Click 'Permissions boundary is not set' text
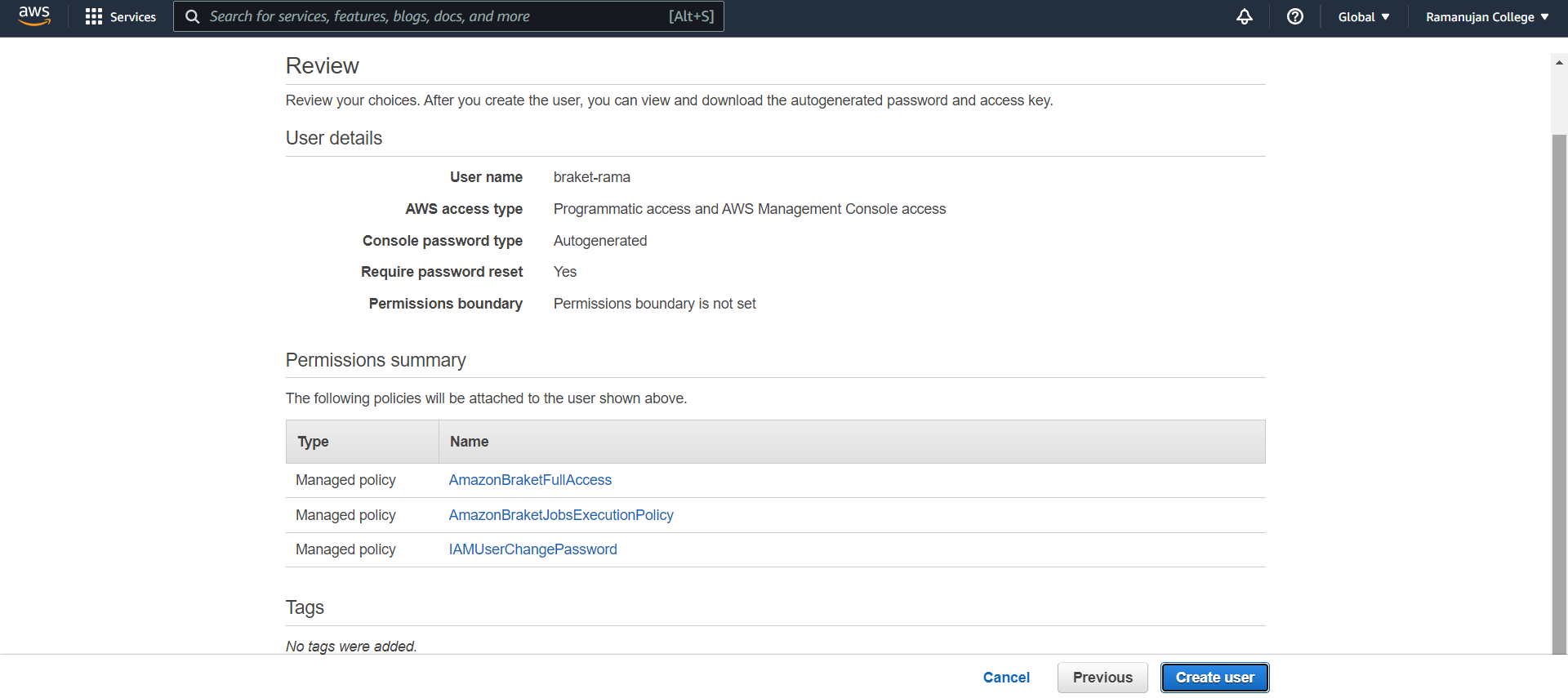Image resolution: width=1568 pixels, height=698 pixels. (x=654, y=304)
